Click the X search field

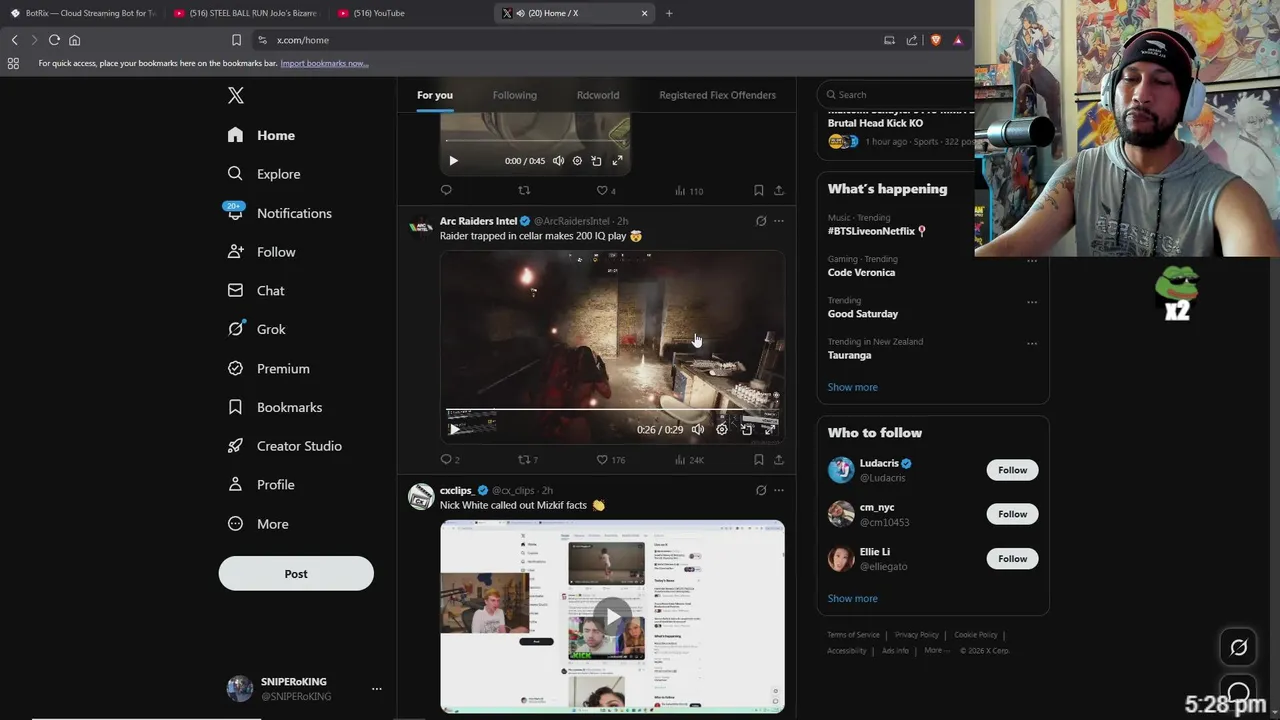tap(900, 95)
